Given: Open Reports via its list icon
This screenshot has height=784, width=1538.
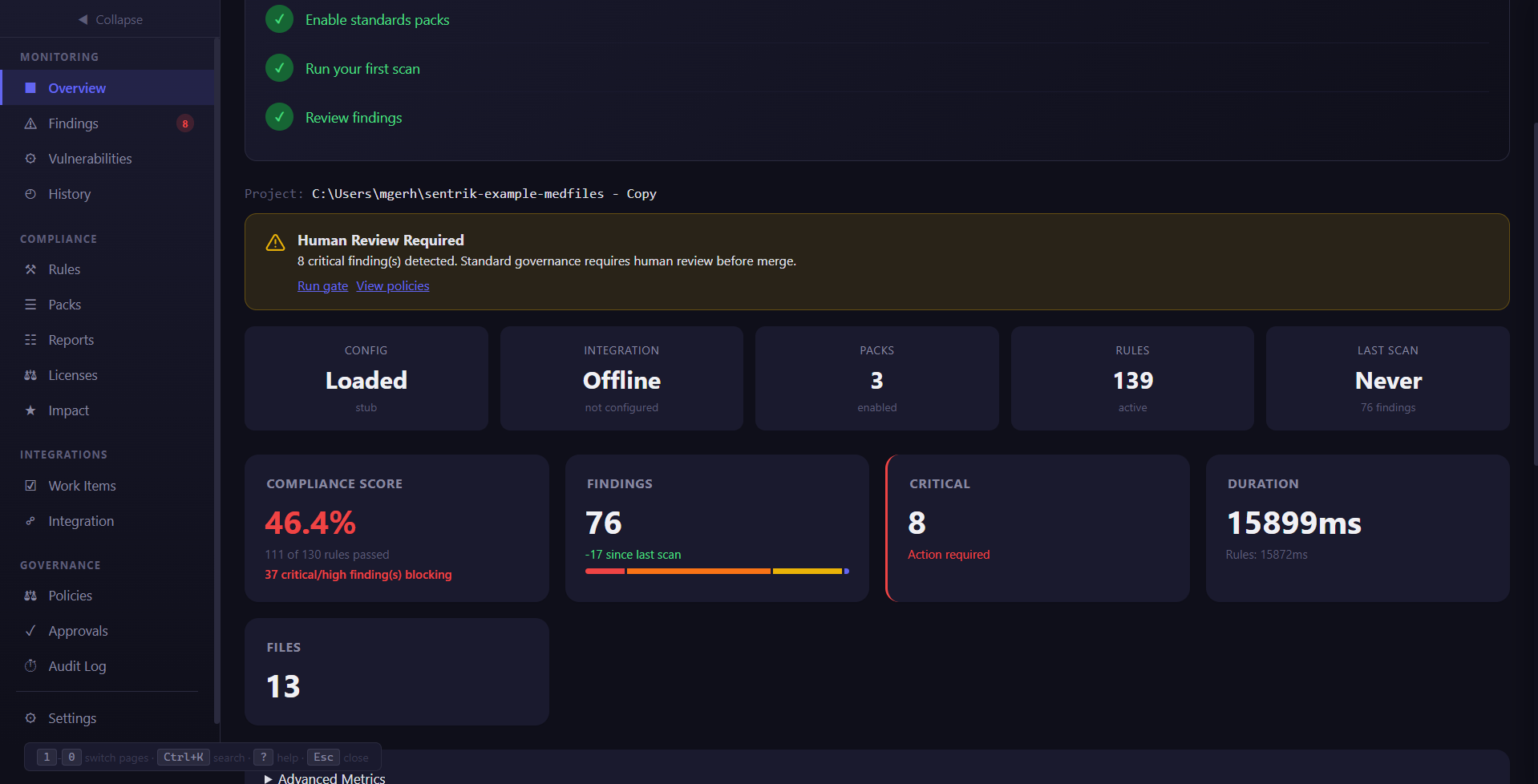Looking at the screenshot, I should click(30, 339).
